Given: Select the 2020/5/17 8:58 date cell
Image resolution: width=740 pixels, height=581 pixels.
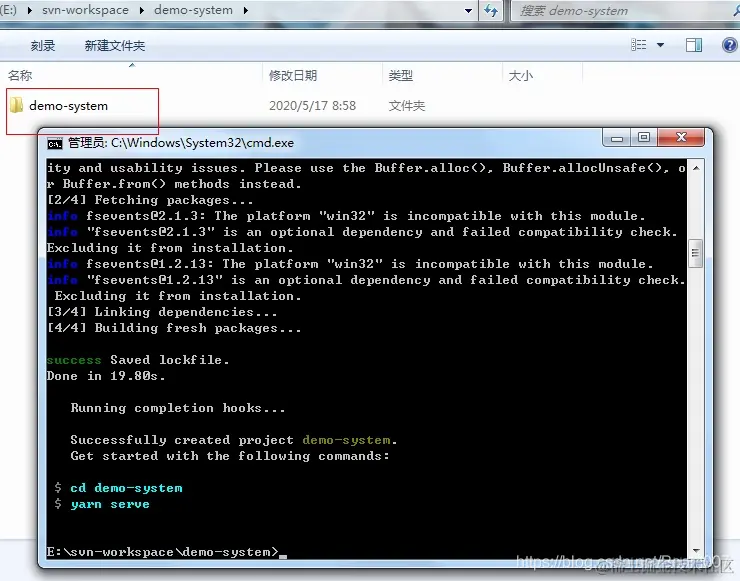Looking at the screenshot, I should (312, 106).
